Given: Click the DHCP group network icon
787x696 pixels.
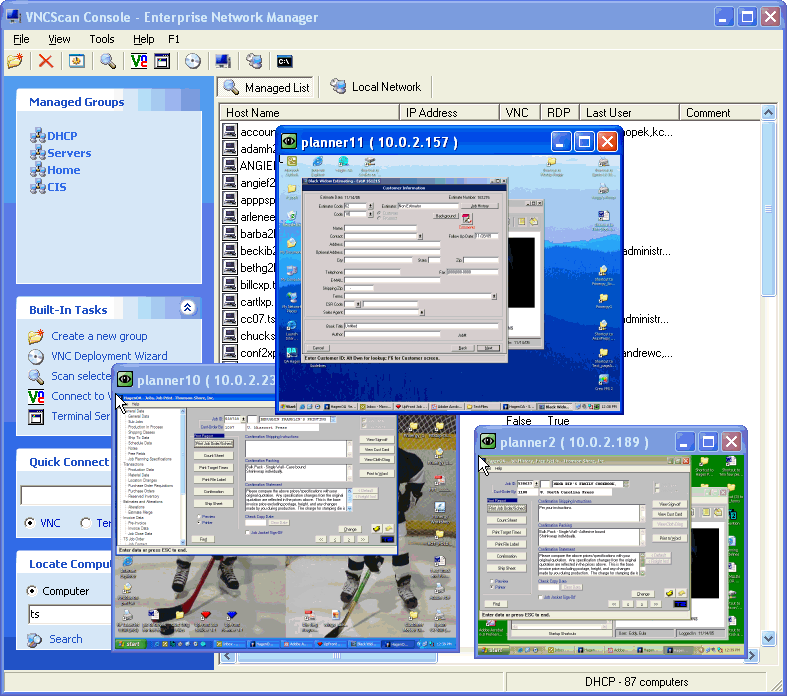Looking at the screenshot, I should pos(38,136).
